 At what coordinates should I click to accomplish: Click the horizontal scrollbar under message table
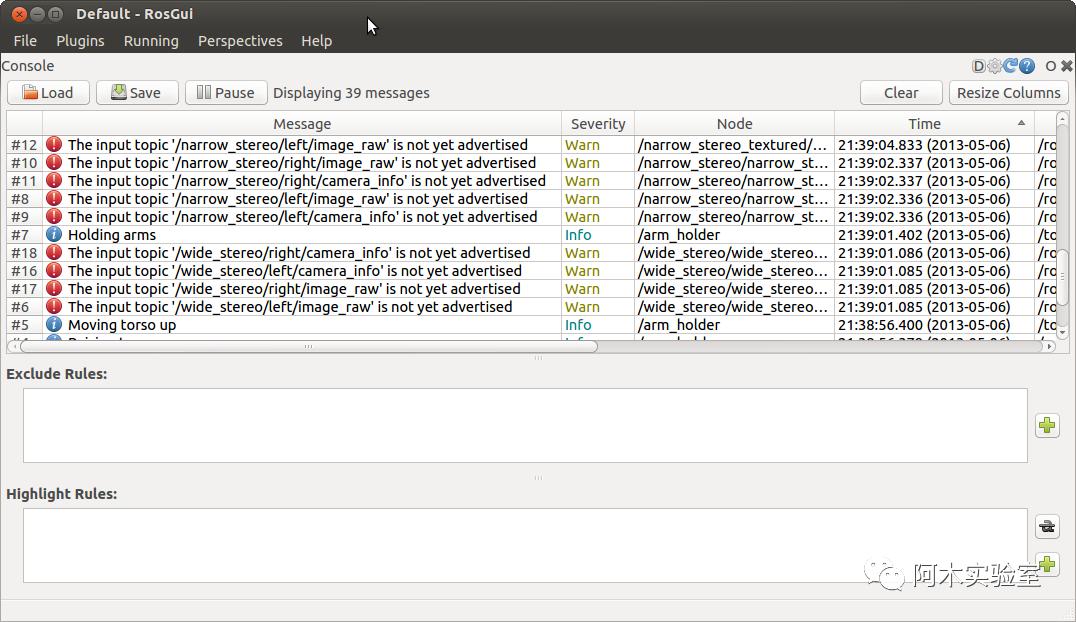coord(308,347)
